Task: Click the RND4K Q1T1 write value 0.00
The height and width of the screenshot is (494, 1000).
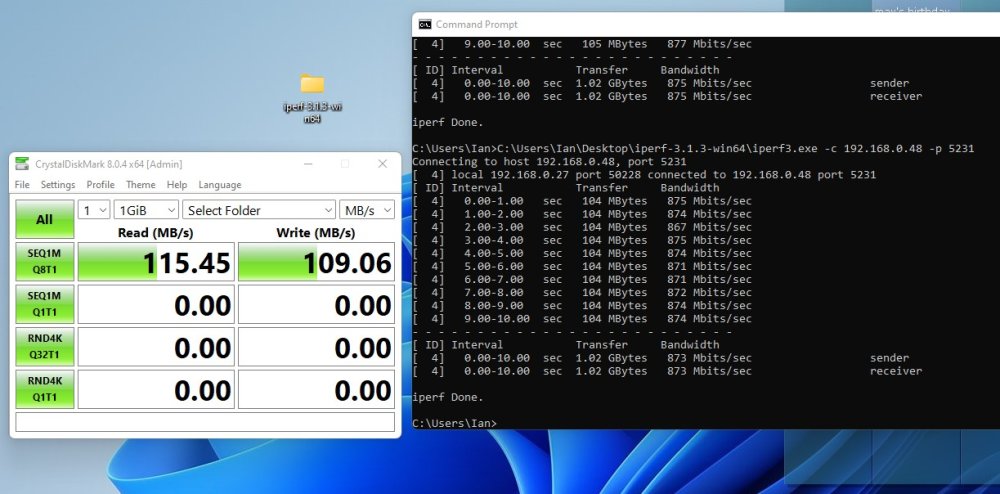Action: point(316,389)
